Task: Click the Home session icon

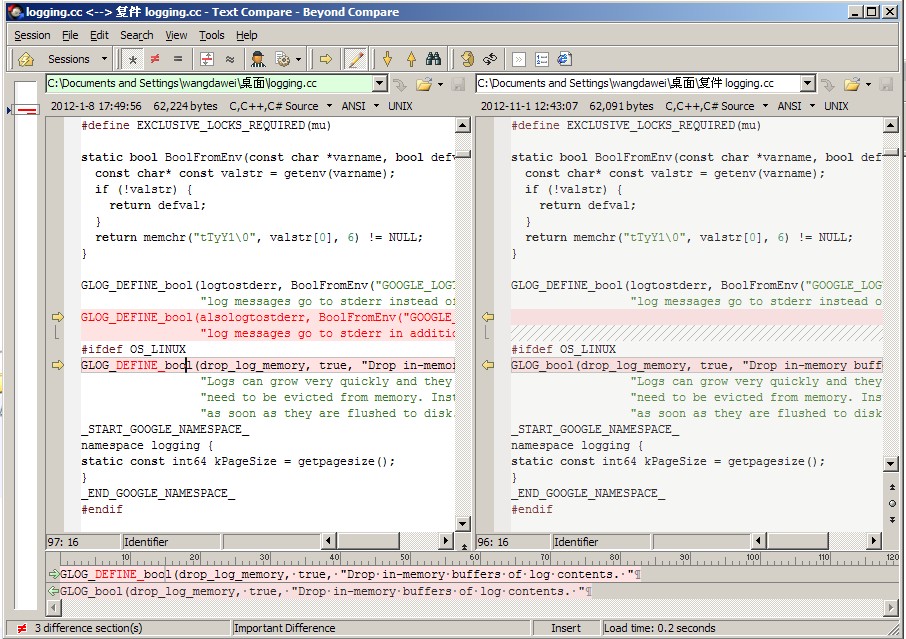Action: [26, 59]
